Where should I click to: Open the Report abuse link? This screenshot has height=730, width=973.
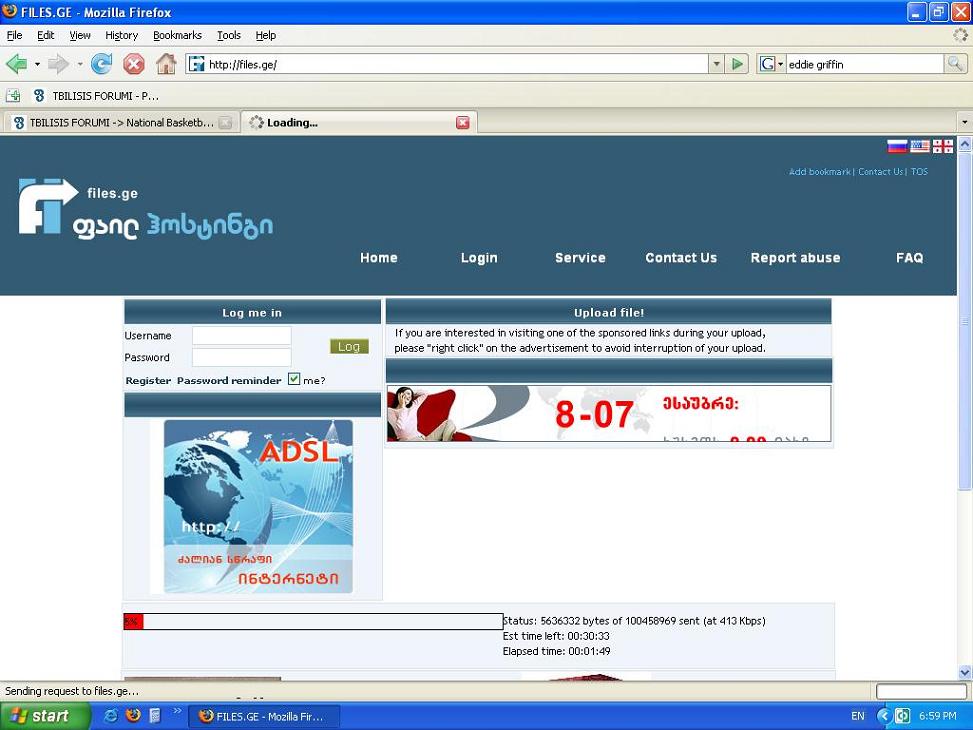pyautogui.click(x=795, y=258)
